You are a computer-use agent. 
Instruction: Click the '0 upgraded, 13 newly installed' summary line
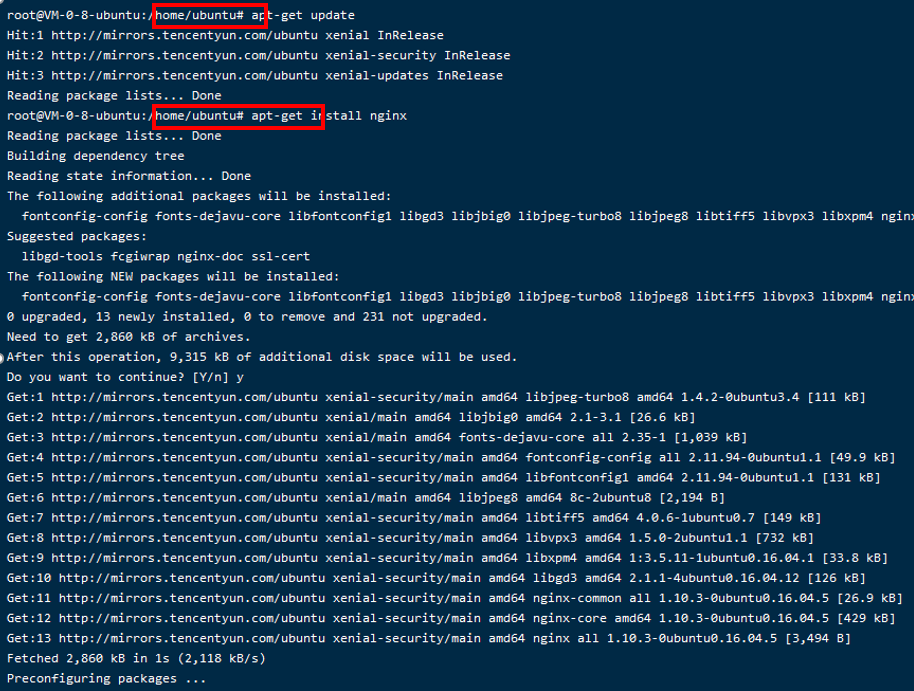pos(247,317)
